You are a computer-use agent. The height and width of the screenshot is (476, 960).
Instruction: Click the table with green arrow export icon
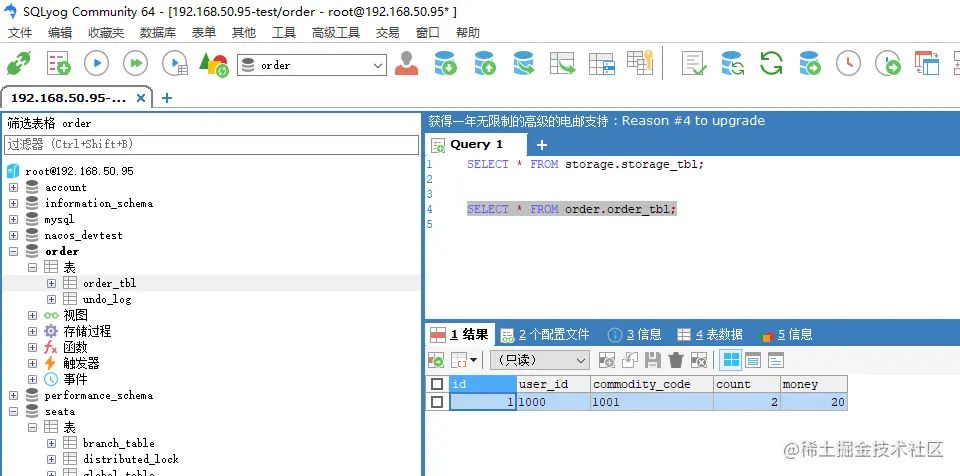point(563,63)
